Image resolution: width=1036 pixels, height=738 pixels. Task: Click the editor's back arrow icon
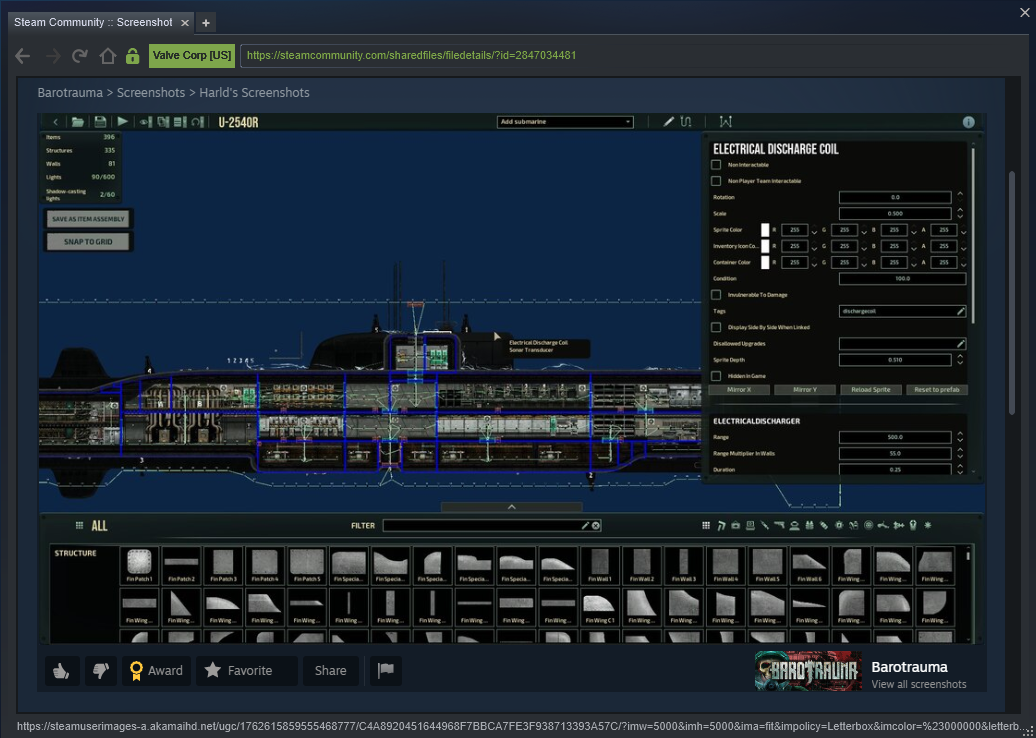(56, 122)
